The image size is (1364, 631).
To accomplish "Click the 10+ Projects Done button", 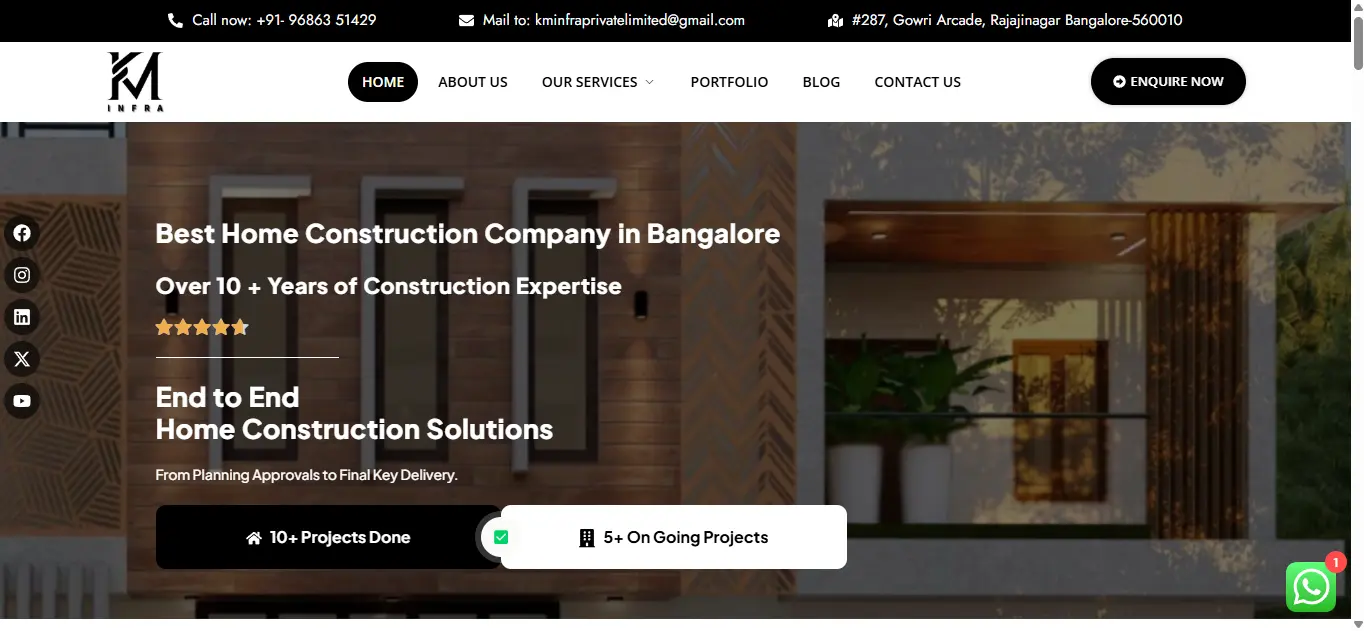I will tap(328, 537).
